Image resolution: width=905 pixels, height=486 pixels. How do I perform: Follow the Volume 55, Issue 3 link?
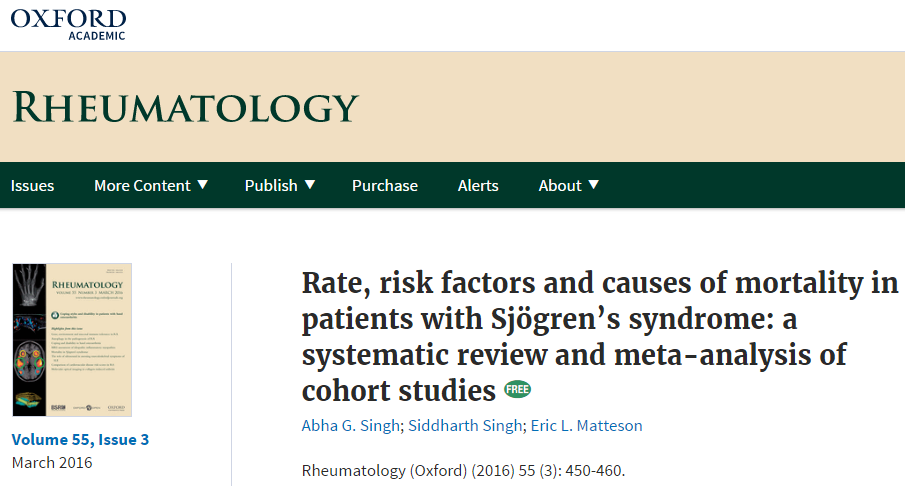pyautogui.click(x=80, y=439)
